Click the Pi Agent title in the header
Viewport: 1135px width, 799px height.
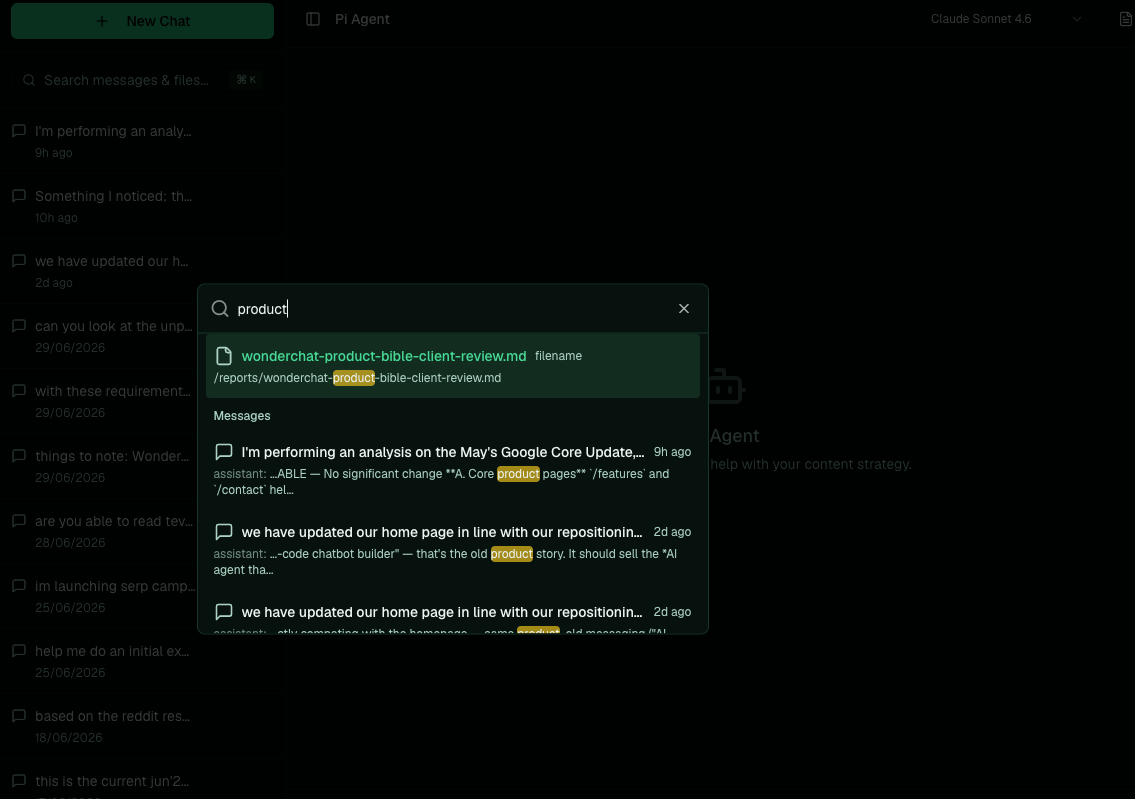pos(362,20)
